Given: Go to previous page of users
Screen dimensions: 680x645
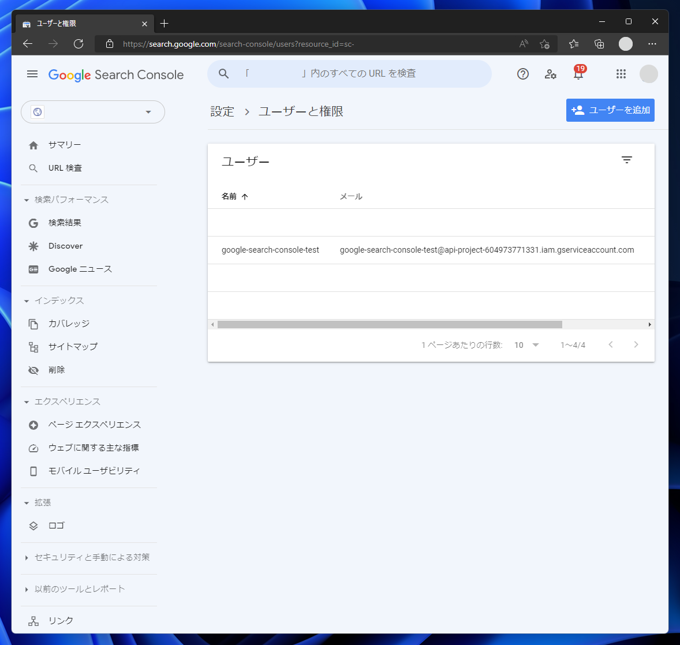Looking at the screenshot, I should 611,345.
